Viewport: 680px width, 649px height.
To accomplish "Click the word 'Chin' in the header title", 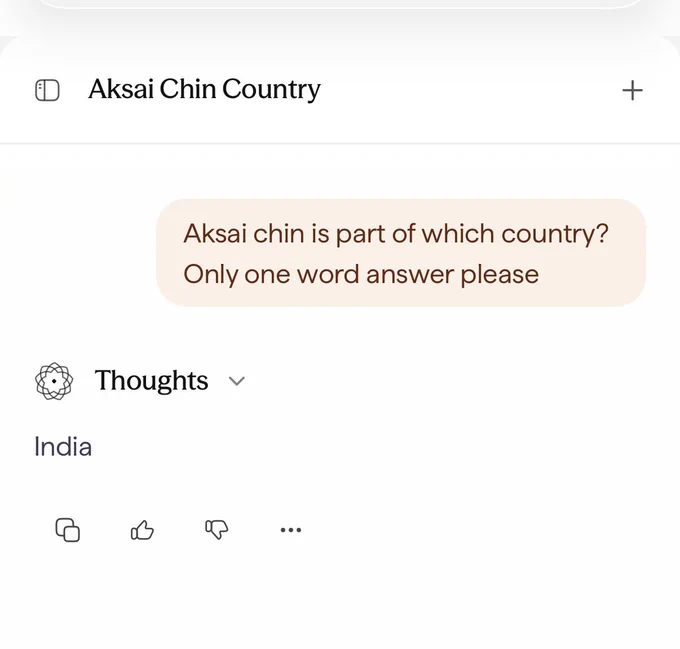I will pyautogui.click(x=188, y=89).
